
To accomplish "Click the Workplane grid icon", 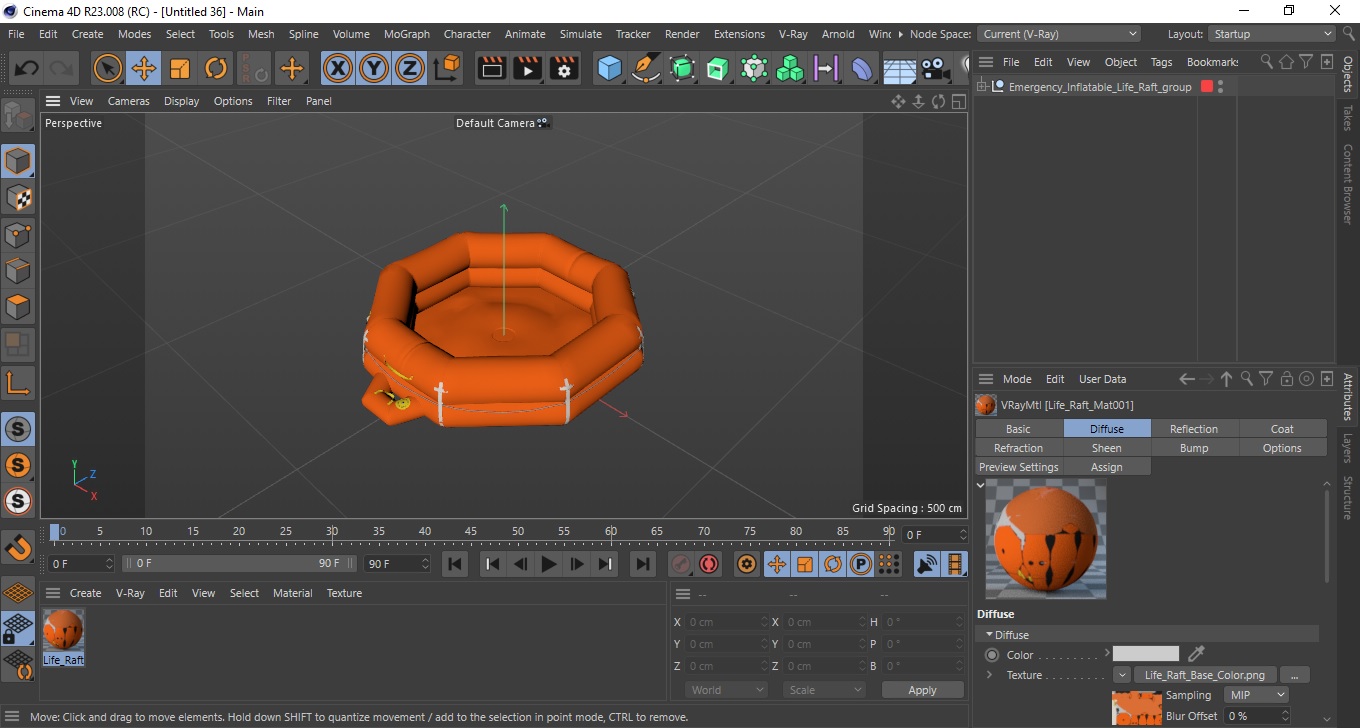I will 18,593.
